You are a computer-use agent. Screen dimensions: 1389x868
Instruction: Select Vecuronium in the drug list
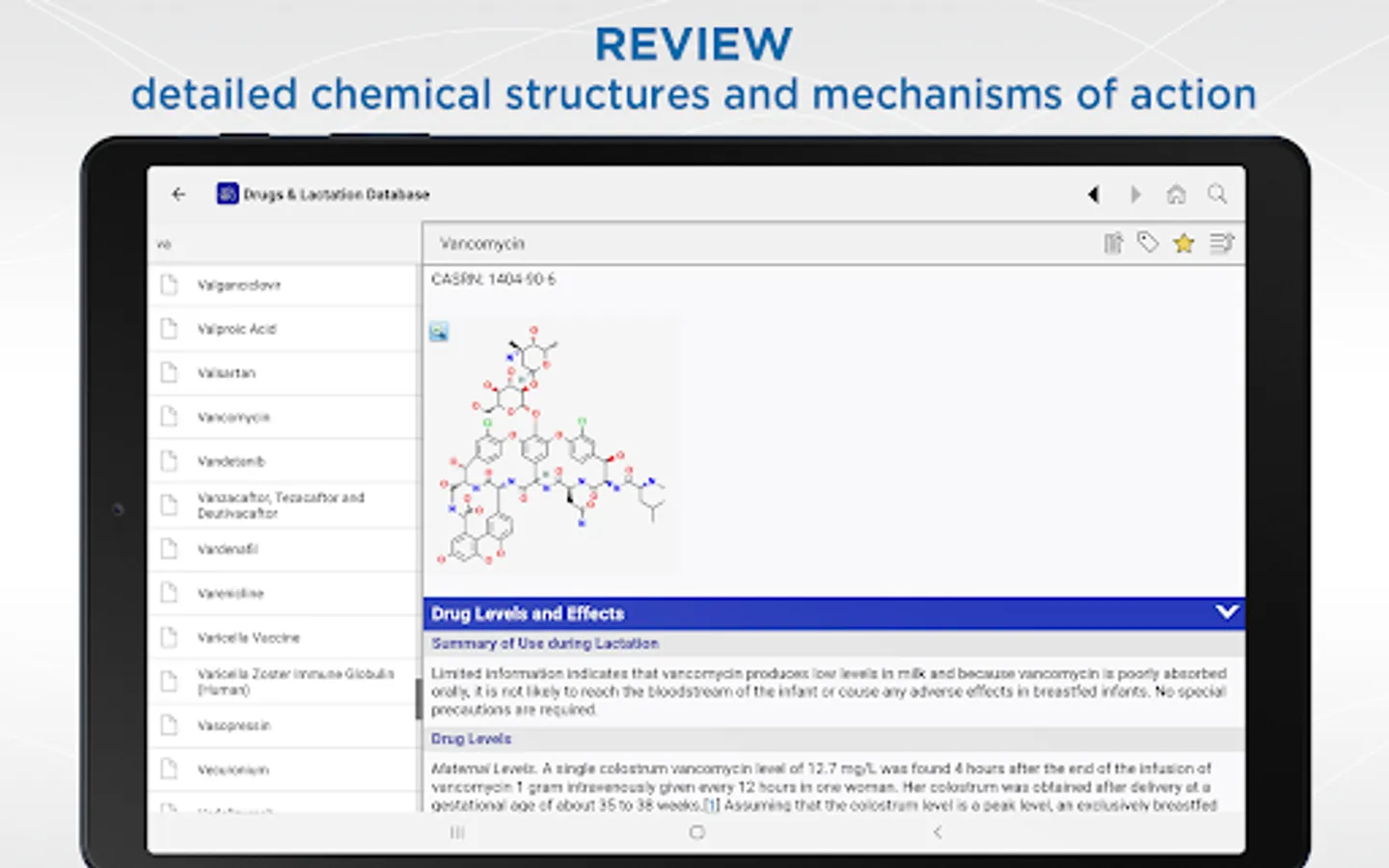(x=285, y=770)
